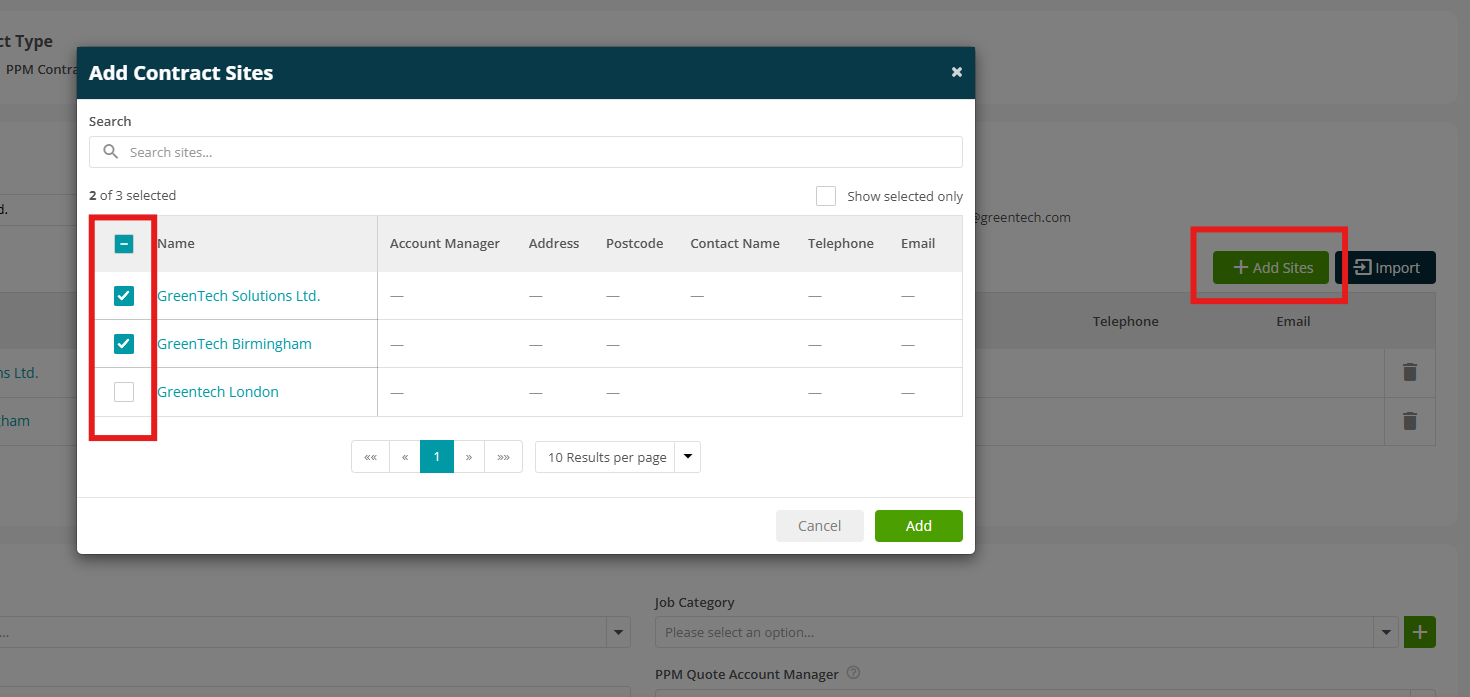Click the magnifier icon in search box
Viewport: 1470px width, 697px height.
(111, 152)
